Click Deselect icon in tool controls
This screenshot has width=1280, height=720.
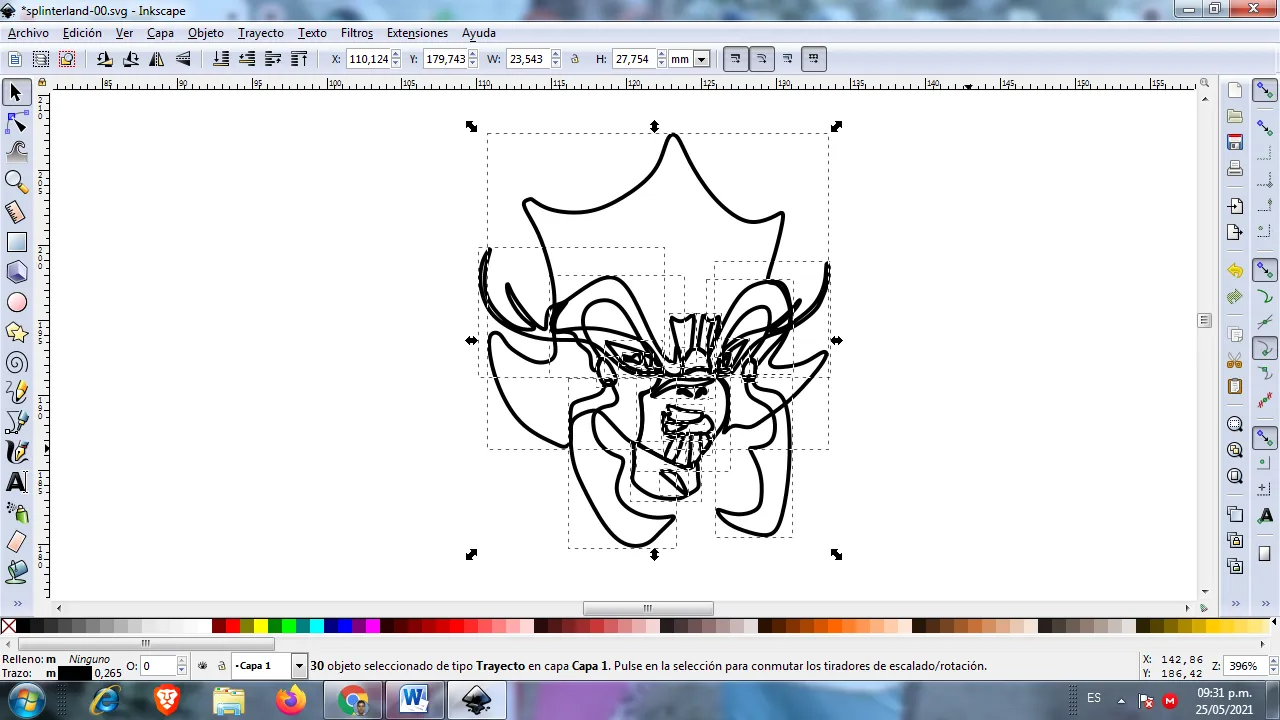tap(67, 59)
